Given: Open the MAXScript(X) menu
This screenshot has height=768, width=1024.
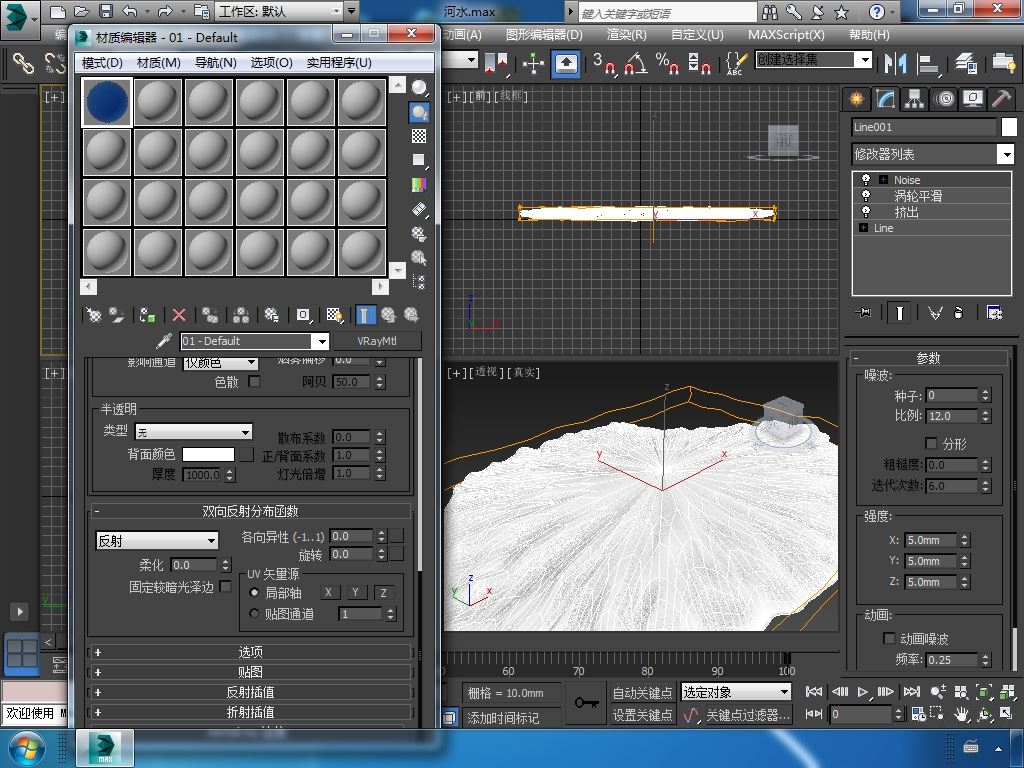Looking at the screenshot, I should coord(786,34).
